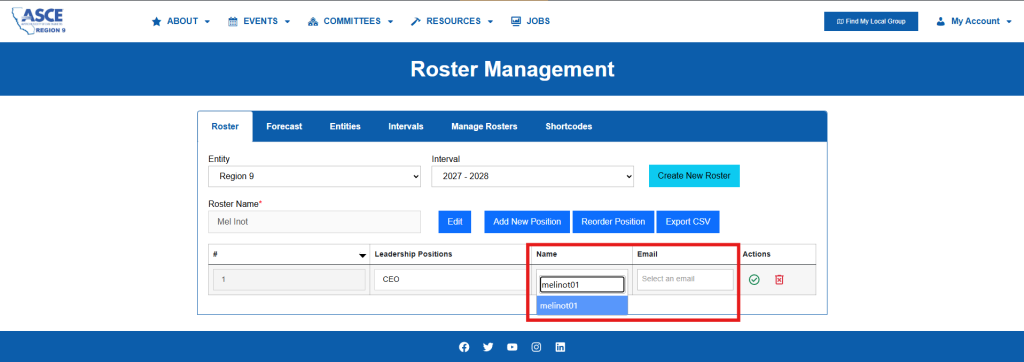Expand the Resources menu arrow
The height and width of the screenshot is (362, 1024).
pyautogui.click(x=490, y=22)
